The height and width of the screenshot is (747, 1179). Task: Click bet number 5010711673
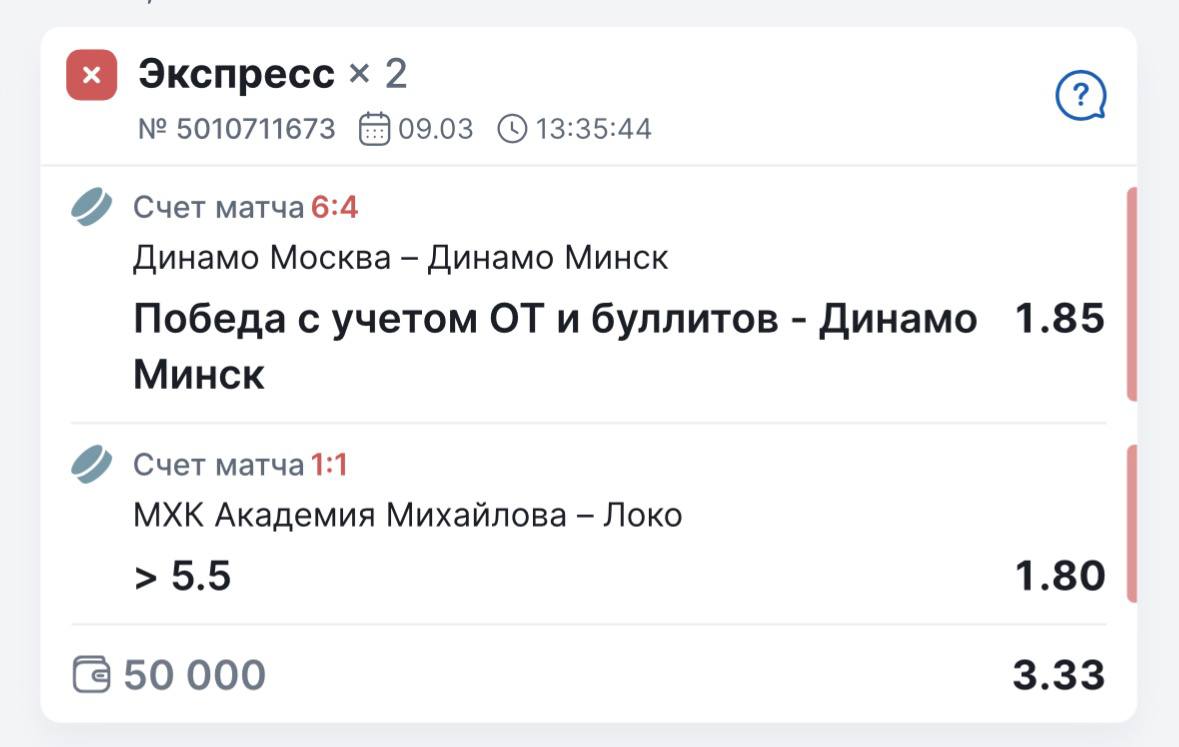tap(236, 129)
